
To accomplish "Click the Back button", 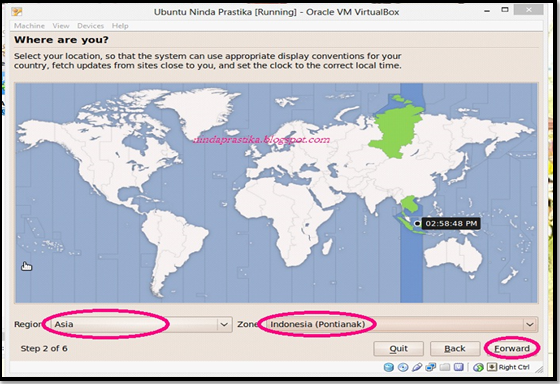I will click(x=455, y=348).
